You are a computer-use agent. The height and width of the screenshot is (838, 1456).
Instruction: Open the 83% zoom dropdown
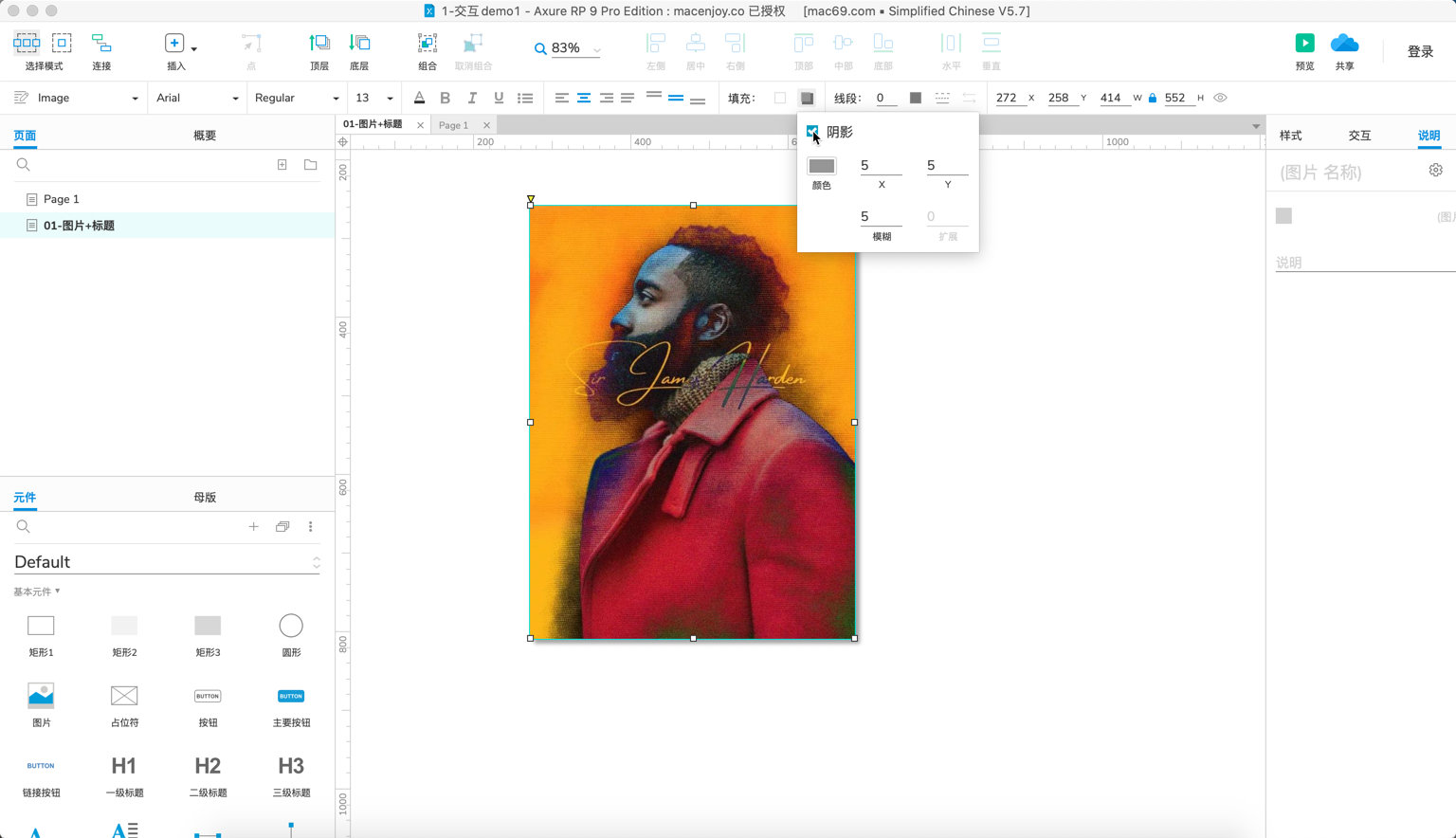(x=597, y=49)
